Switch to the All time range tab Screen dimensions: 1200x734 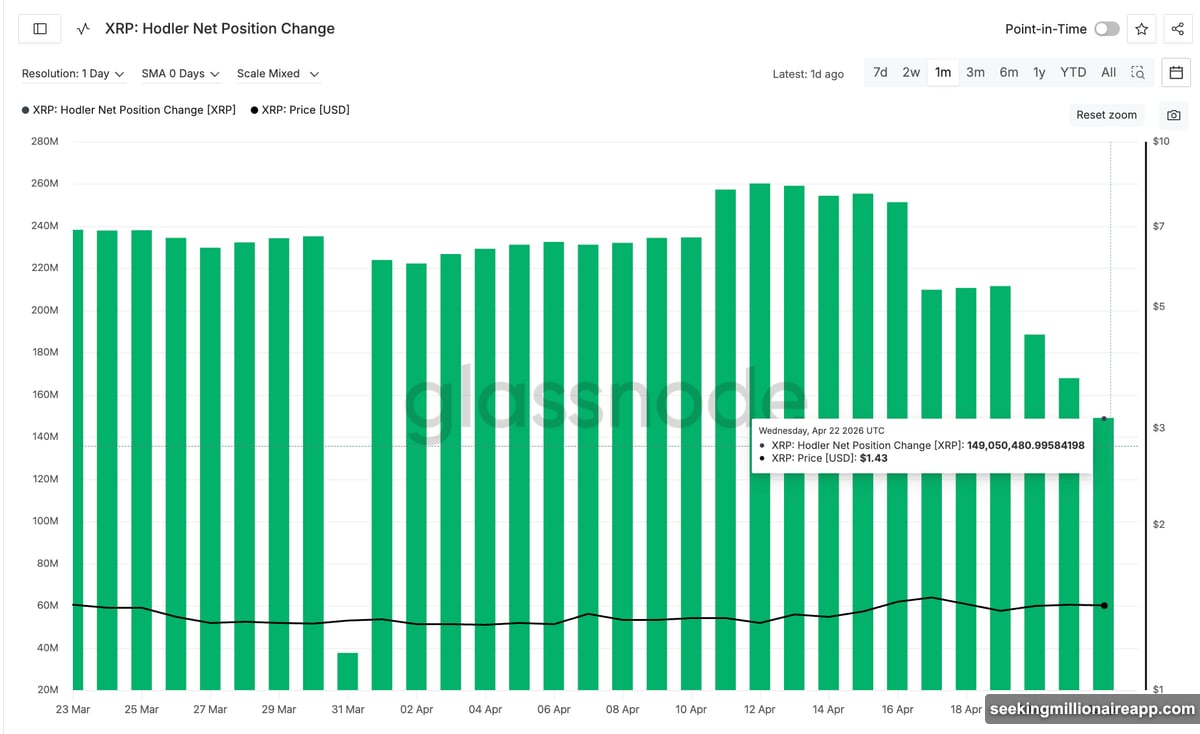coord(1108,72)
